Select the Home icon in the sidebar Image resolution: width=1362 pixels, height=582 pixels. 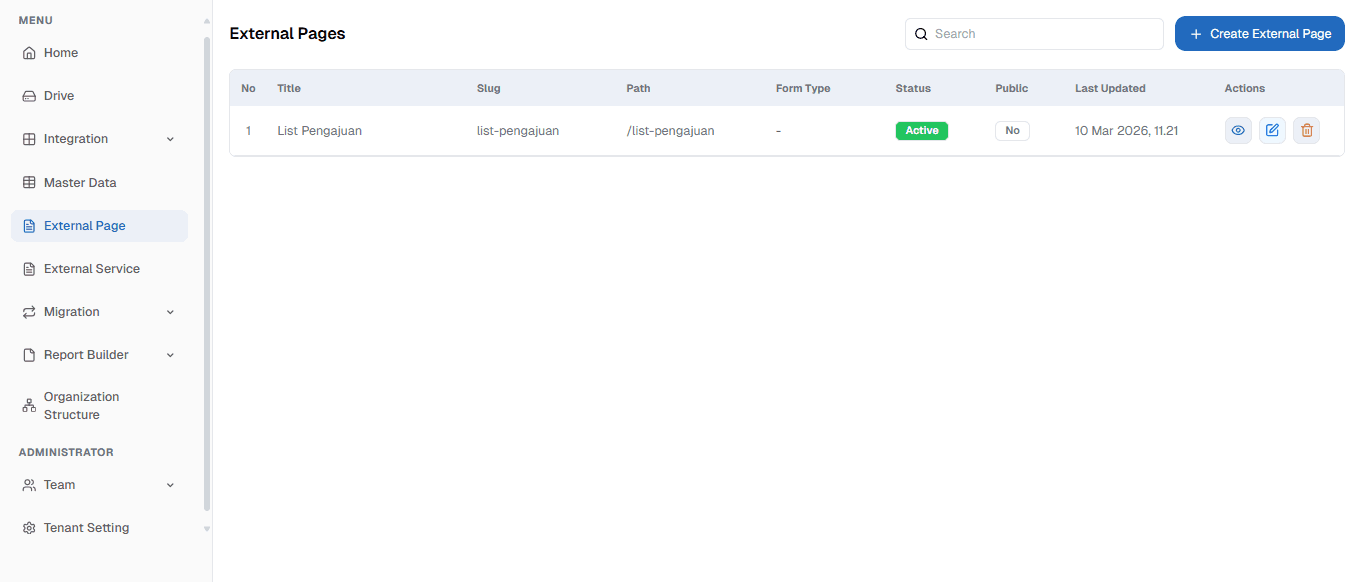pyautogui.click(x=29, y=52)
